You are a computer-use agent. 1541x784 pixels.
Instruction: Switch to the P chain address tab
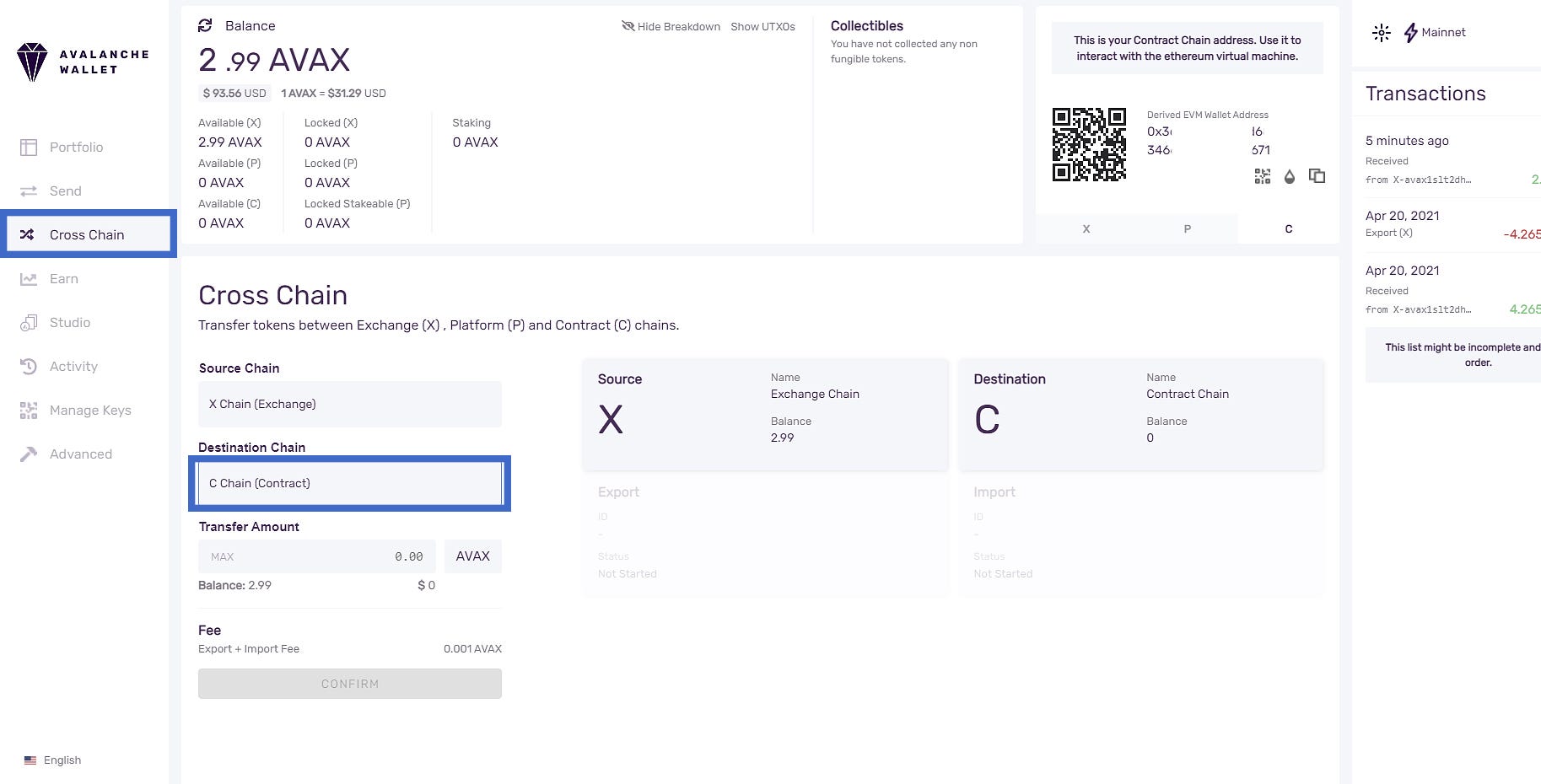[x=1187, y=229]
